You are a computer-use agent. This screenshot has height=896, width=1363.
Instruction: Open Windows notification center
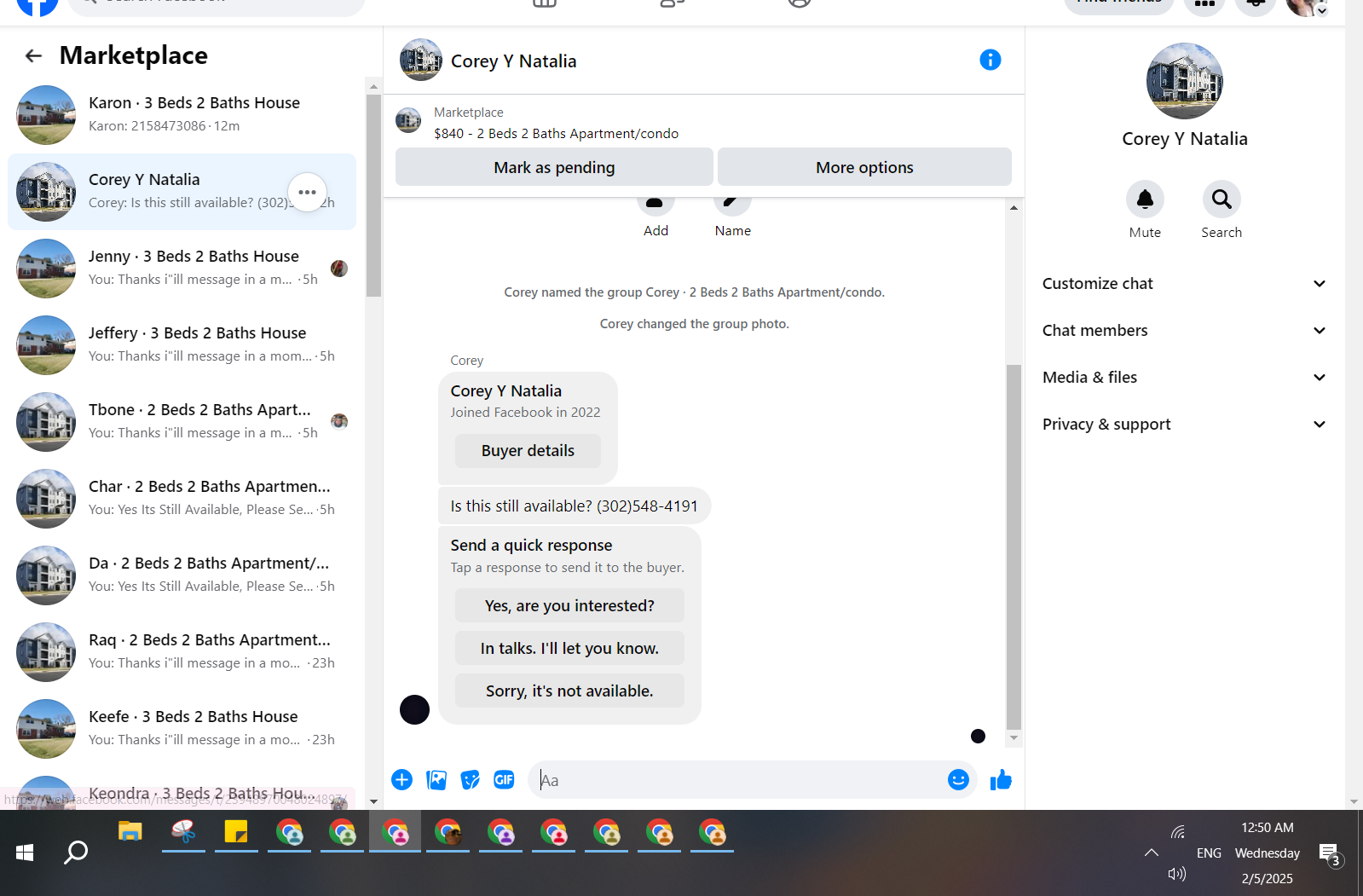[x=1330, y=853]
